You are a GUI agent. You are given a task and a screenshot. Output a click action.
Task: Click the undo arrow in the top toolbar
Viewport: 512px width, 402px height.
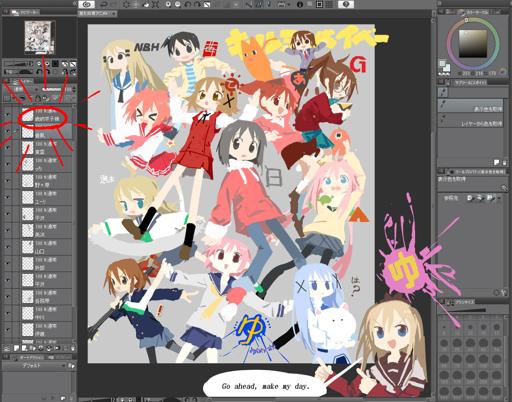104,4
